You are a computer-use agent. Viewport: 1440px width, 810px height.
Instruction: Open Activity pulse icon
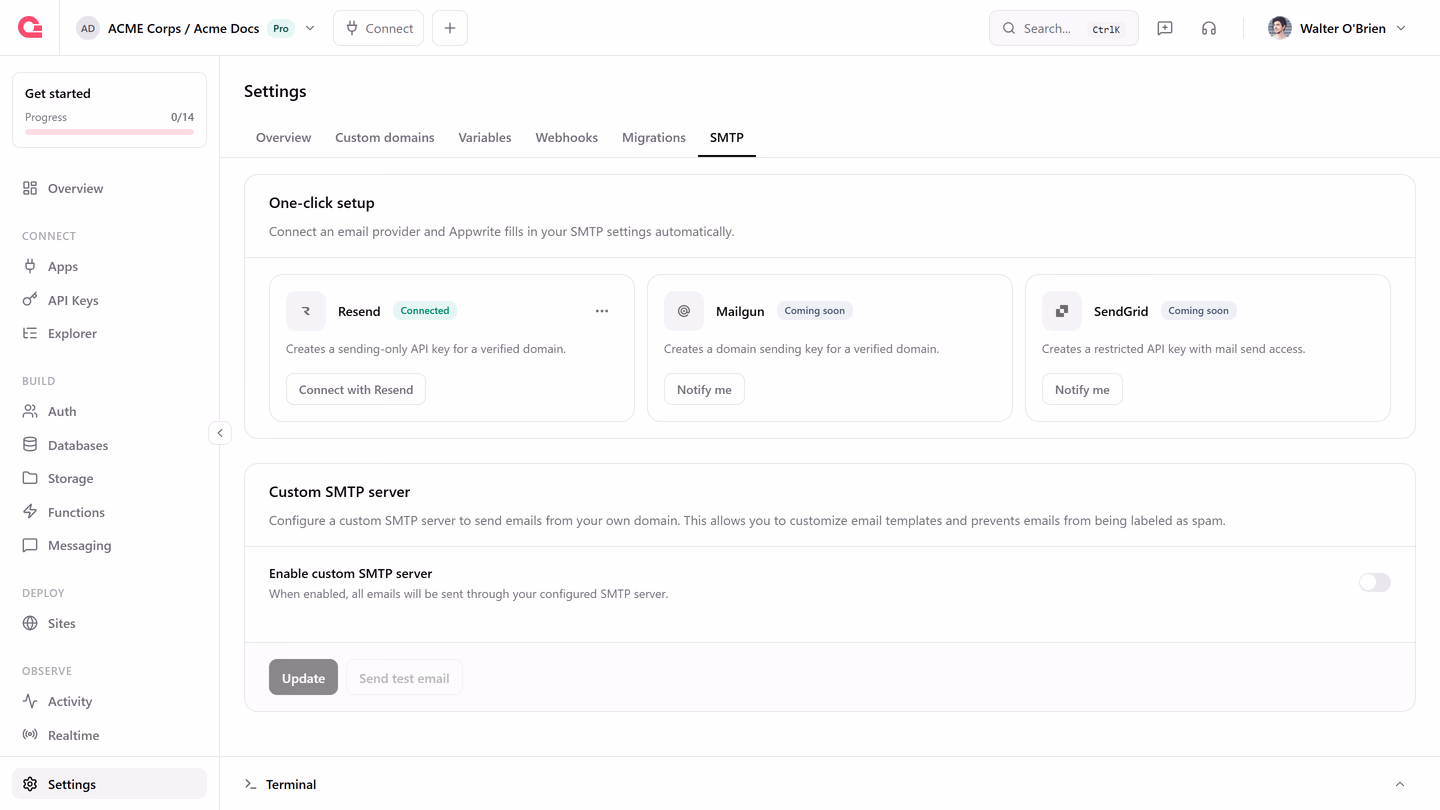click(30, 701)
